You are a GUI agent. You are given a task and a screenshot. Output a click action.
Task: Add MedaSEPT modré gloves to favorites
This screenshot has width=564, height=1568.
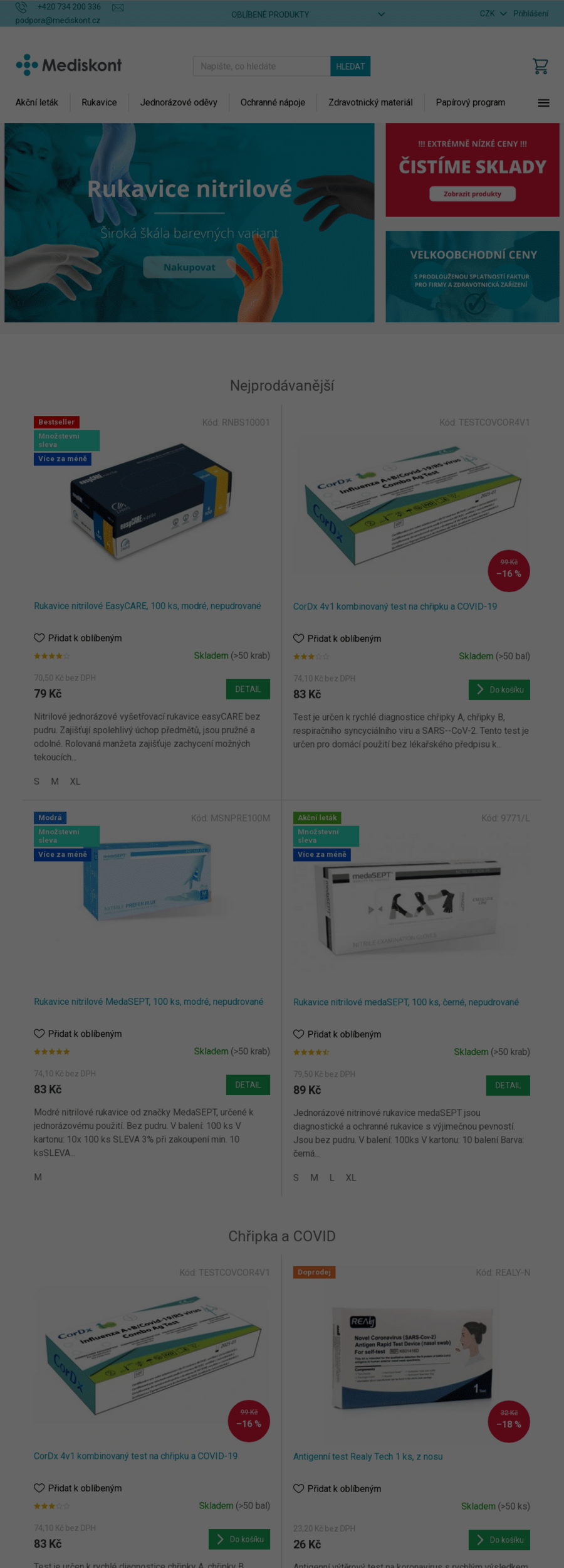coord(39,1034)
